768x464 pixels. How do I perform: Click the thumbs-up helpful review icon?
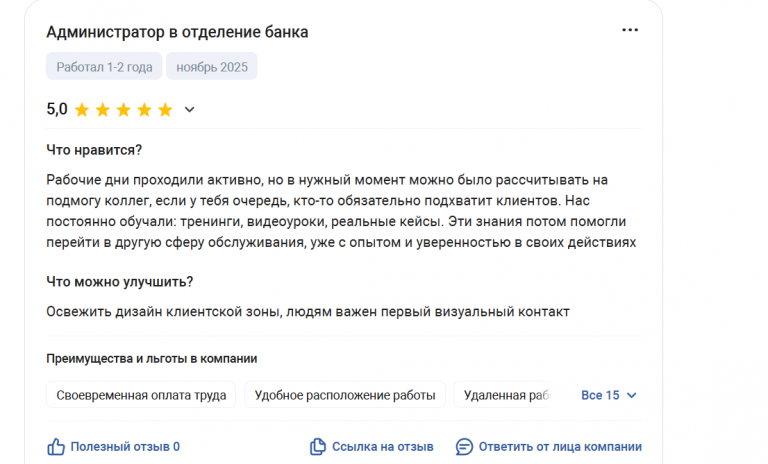56,446
